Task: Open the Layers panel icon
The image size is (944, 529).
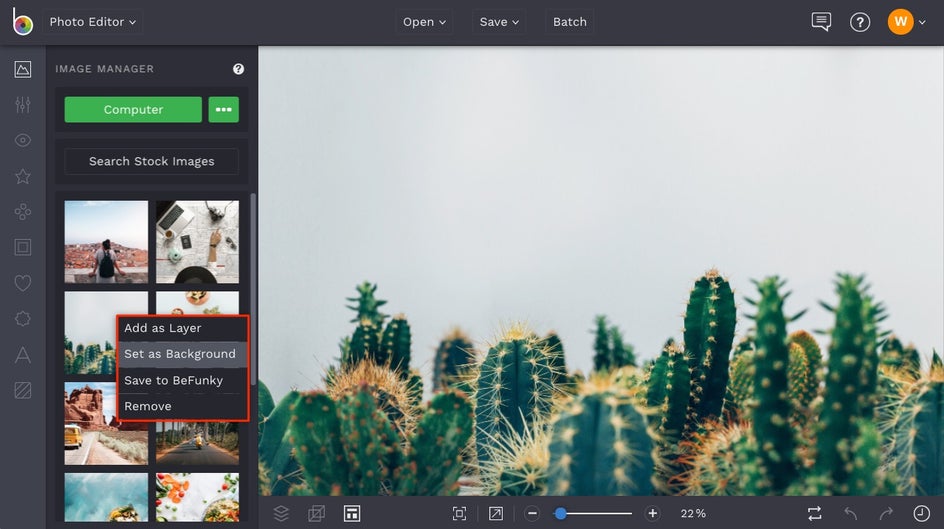Action: pos(281,513)
